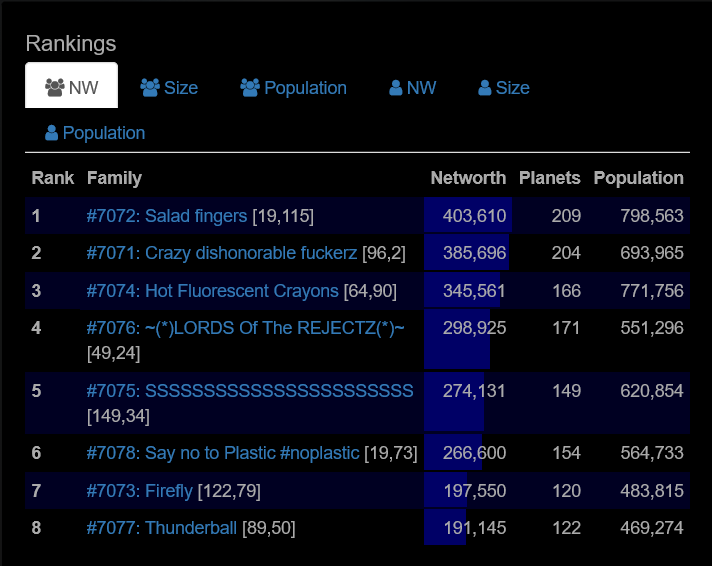The image size is (712, 566).
Task: Click the Networth column header
Action: 468,178
